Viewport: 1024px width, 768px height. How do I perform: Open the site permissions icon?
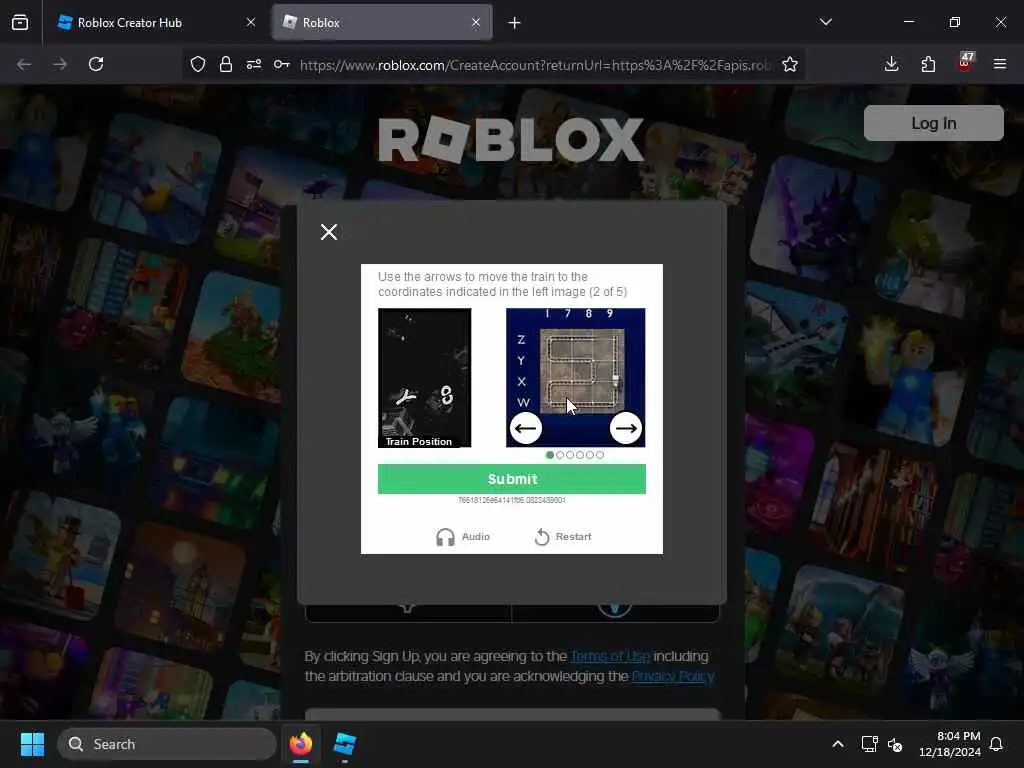point(254,64)
